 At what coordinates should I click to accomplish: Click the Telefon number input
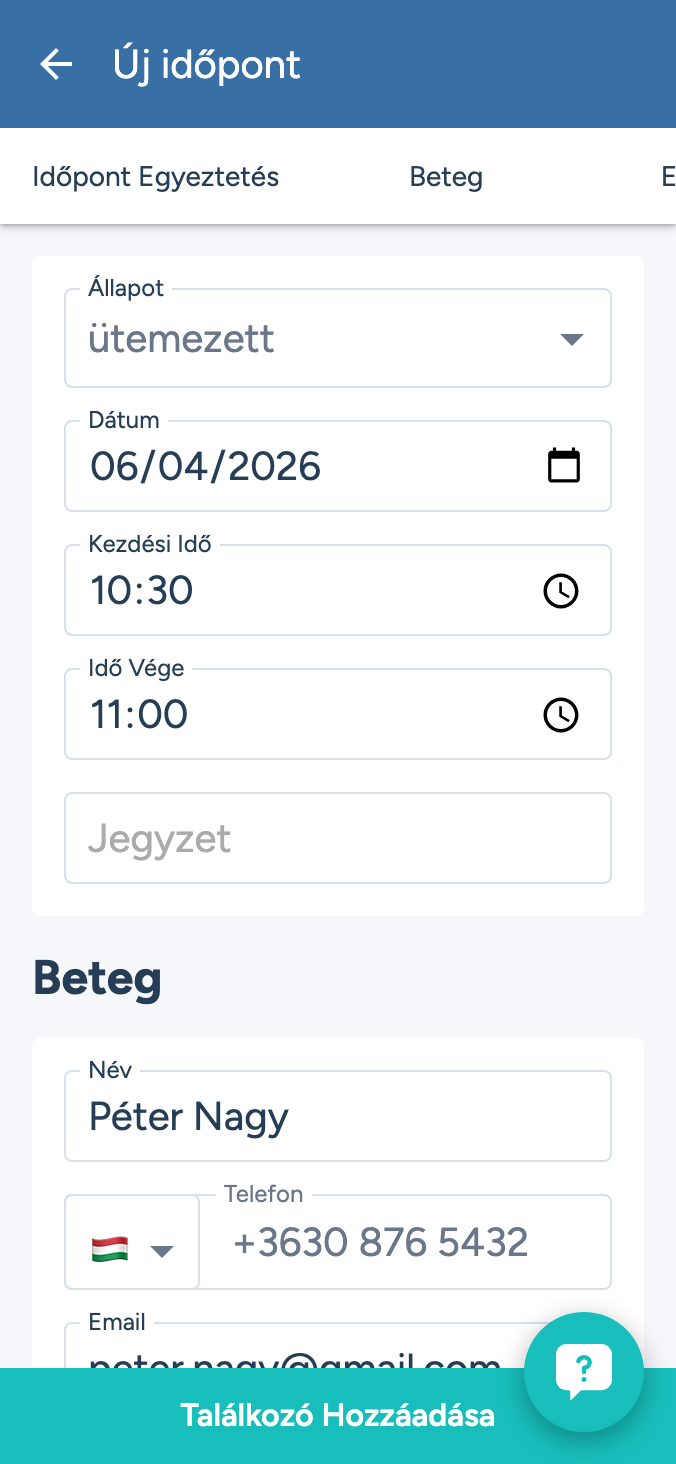404,1243
